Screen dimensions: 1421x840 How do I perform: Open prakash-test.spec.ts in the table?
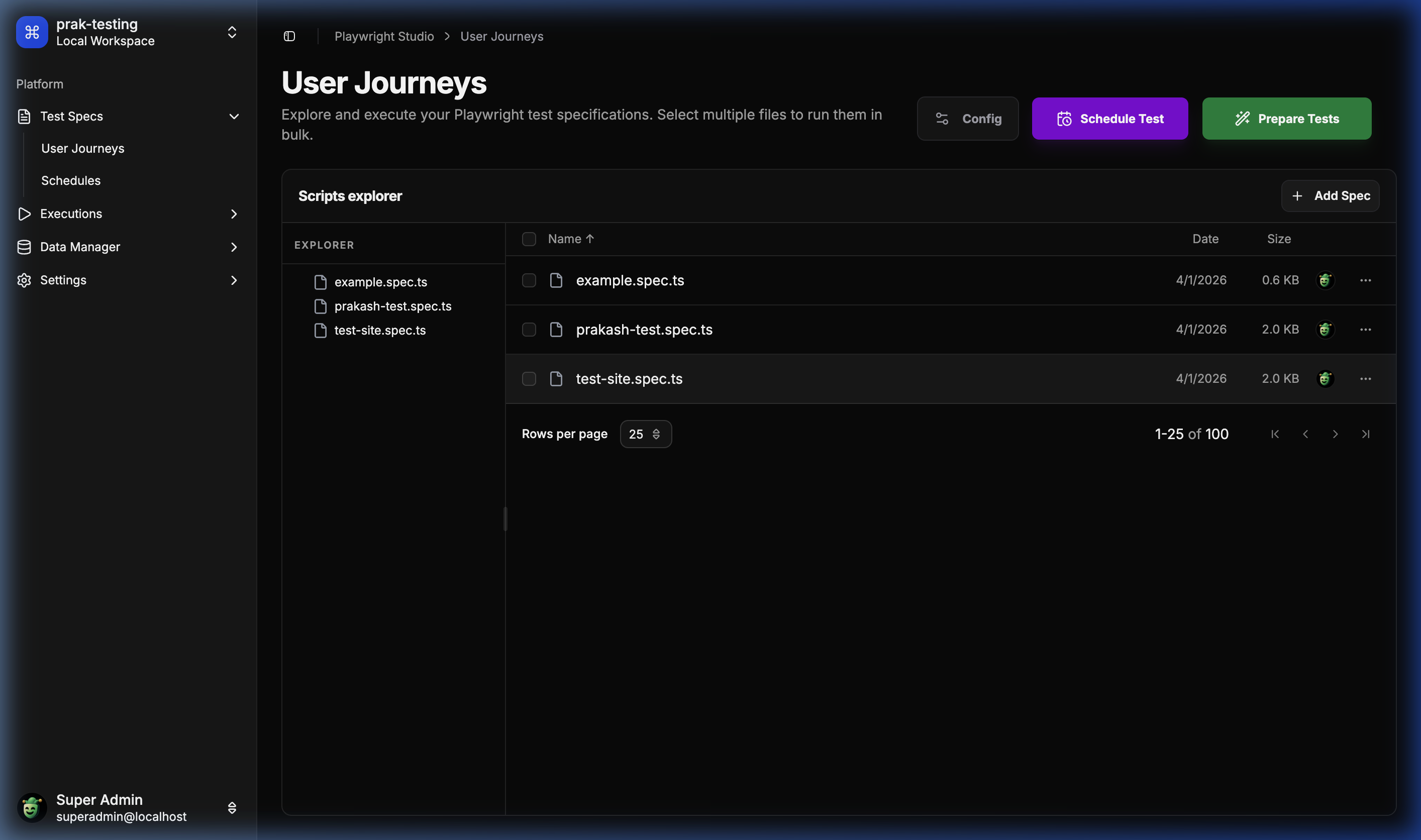(x=644, y=330)
